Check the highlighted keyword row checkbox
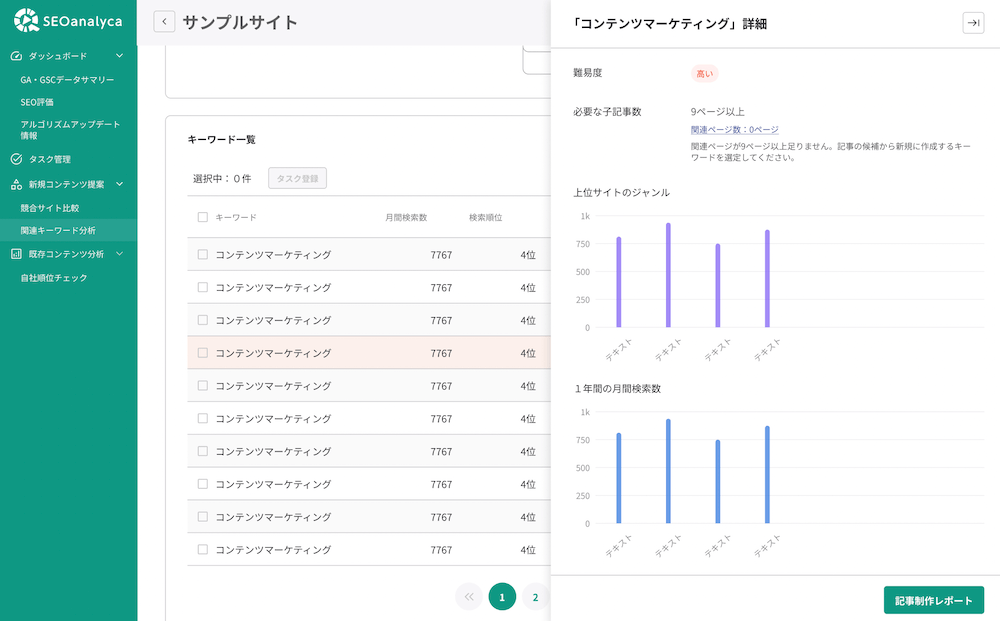 coord(203,353)
